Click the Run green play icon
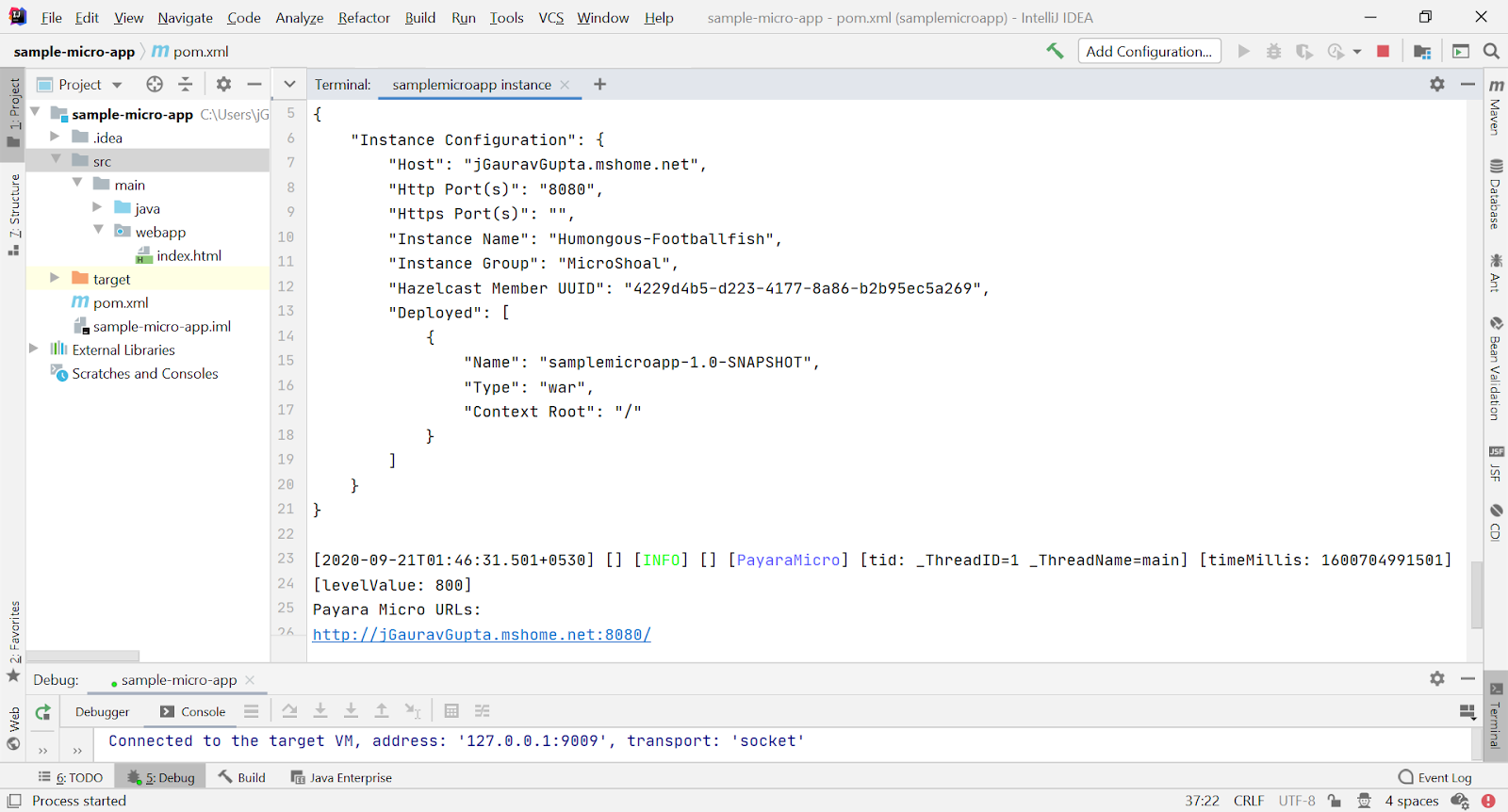Viewport: 1508px width, 812px height. pyautogui.click(x=1244, y=51)
